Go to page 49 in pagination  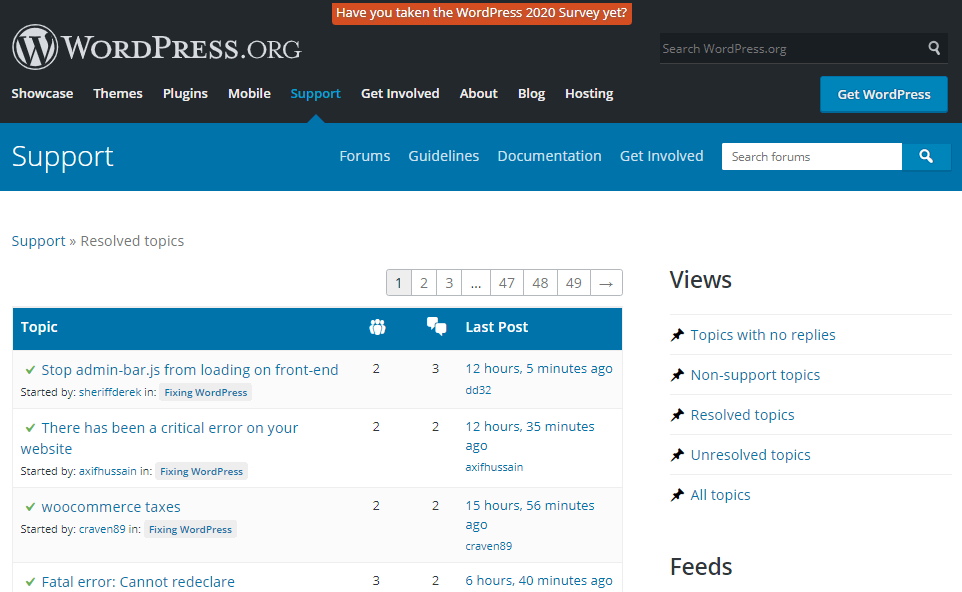[574, 283]
